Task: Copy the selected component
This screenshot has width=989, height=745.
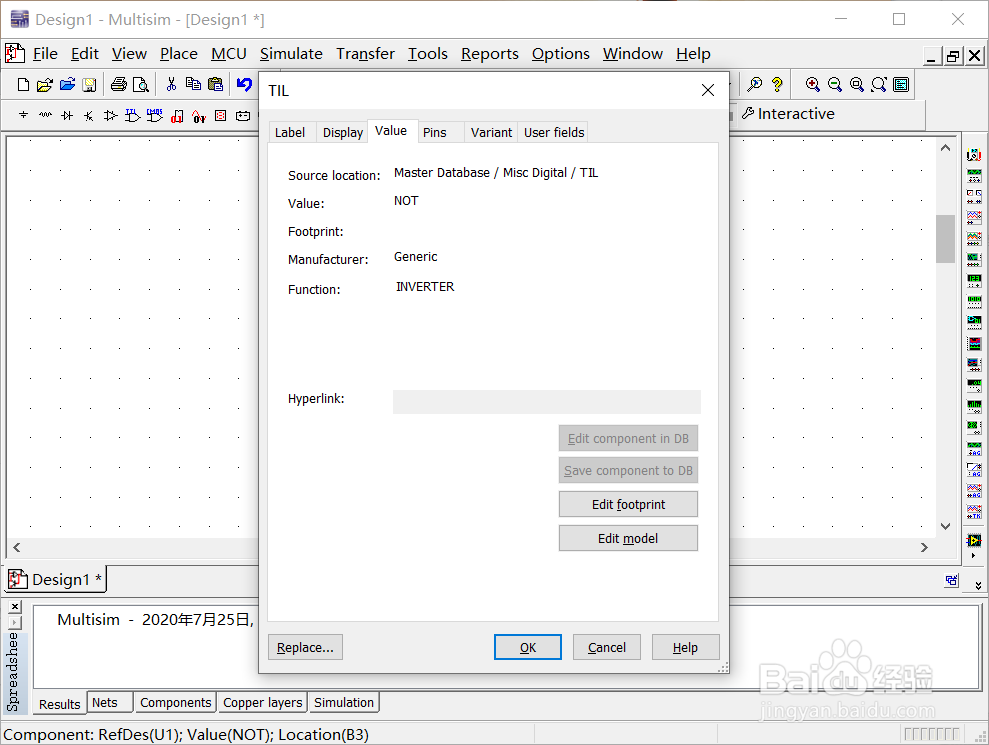Action: point(193,85)
